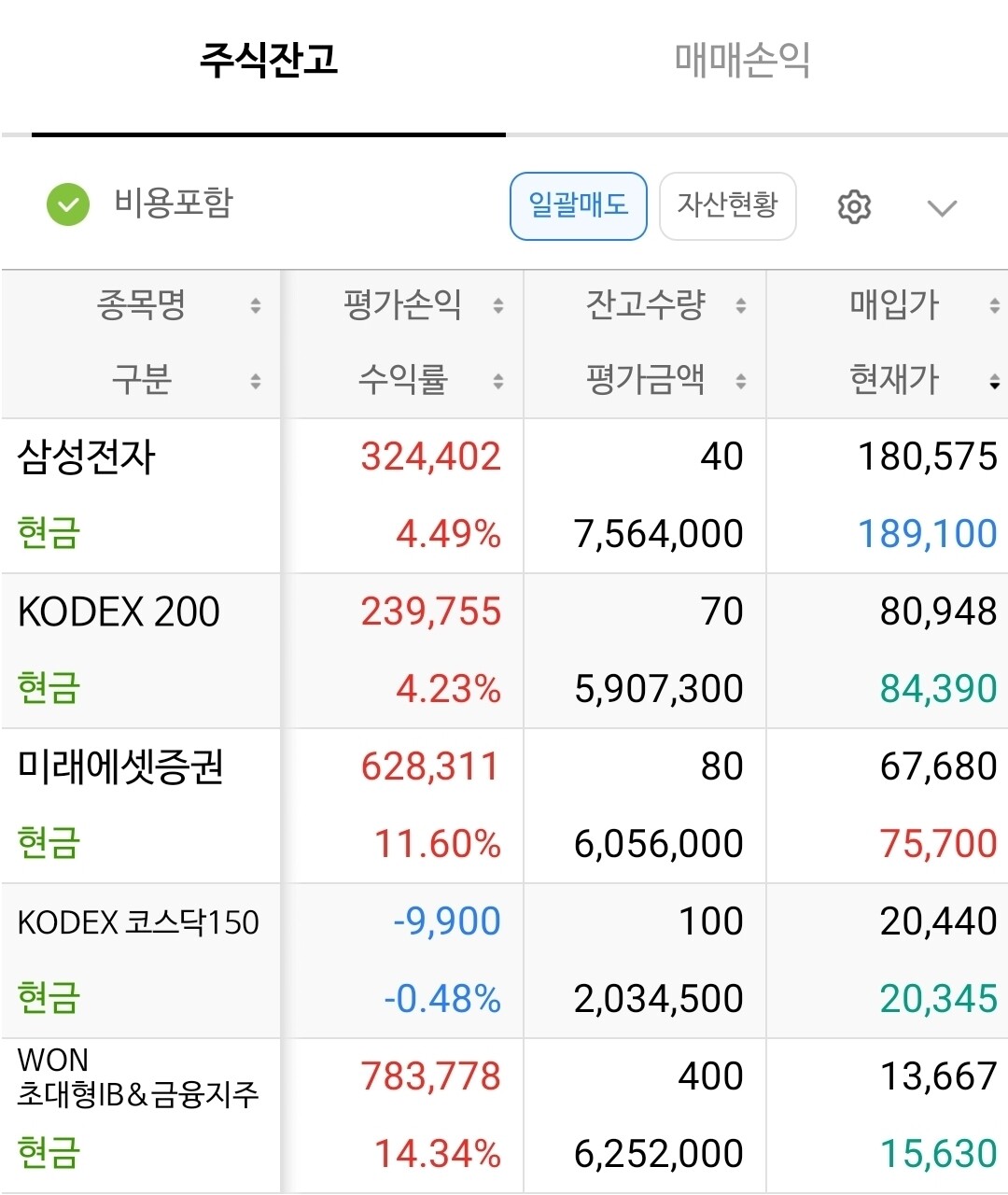The width and height of the screenshot is (1008, 1195).
Task: Click KODEX 200 profit 239,755
Action: point(431,612)
